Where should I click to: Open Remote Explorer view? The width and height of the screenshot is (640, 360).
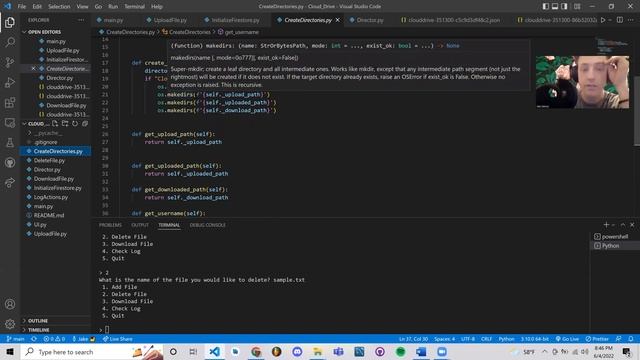(10, 122)
